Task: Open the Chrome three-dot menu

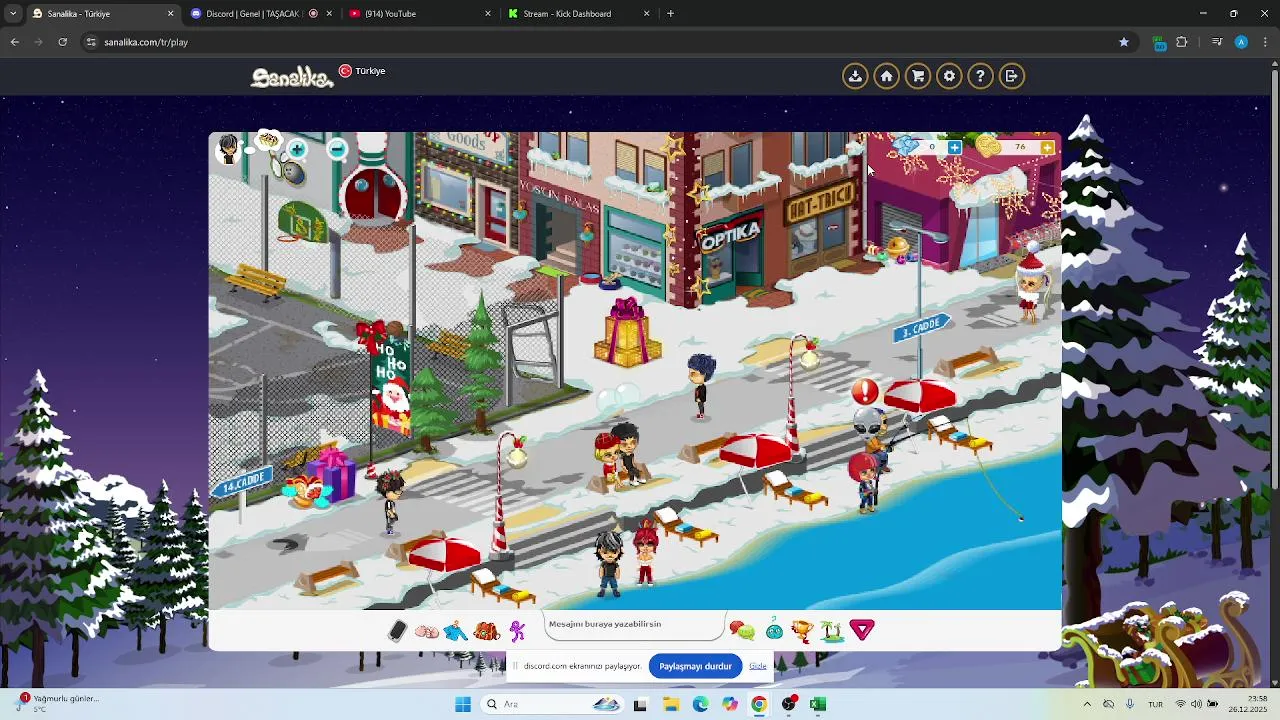Action: 1265,42
